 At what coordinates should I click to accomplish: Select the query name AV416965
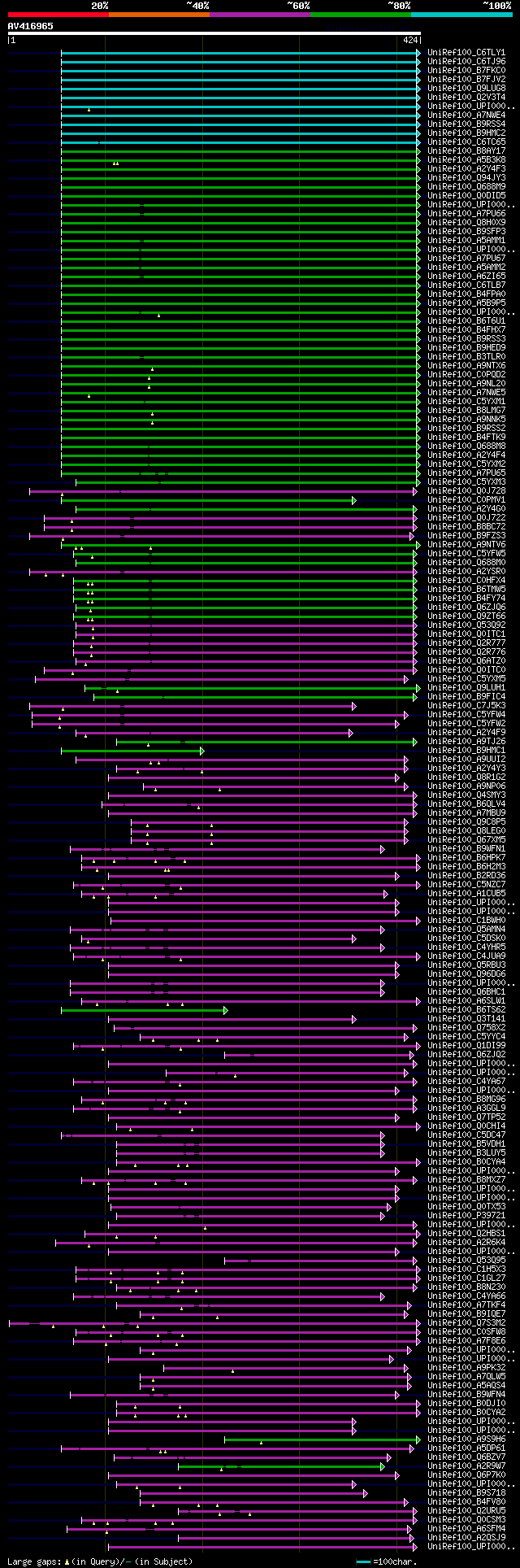(31, 26)
